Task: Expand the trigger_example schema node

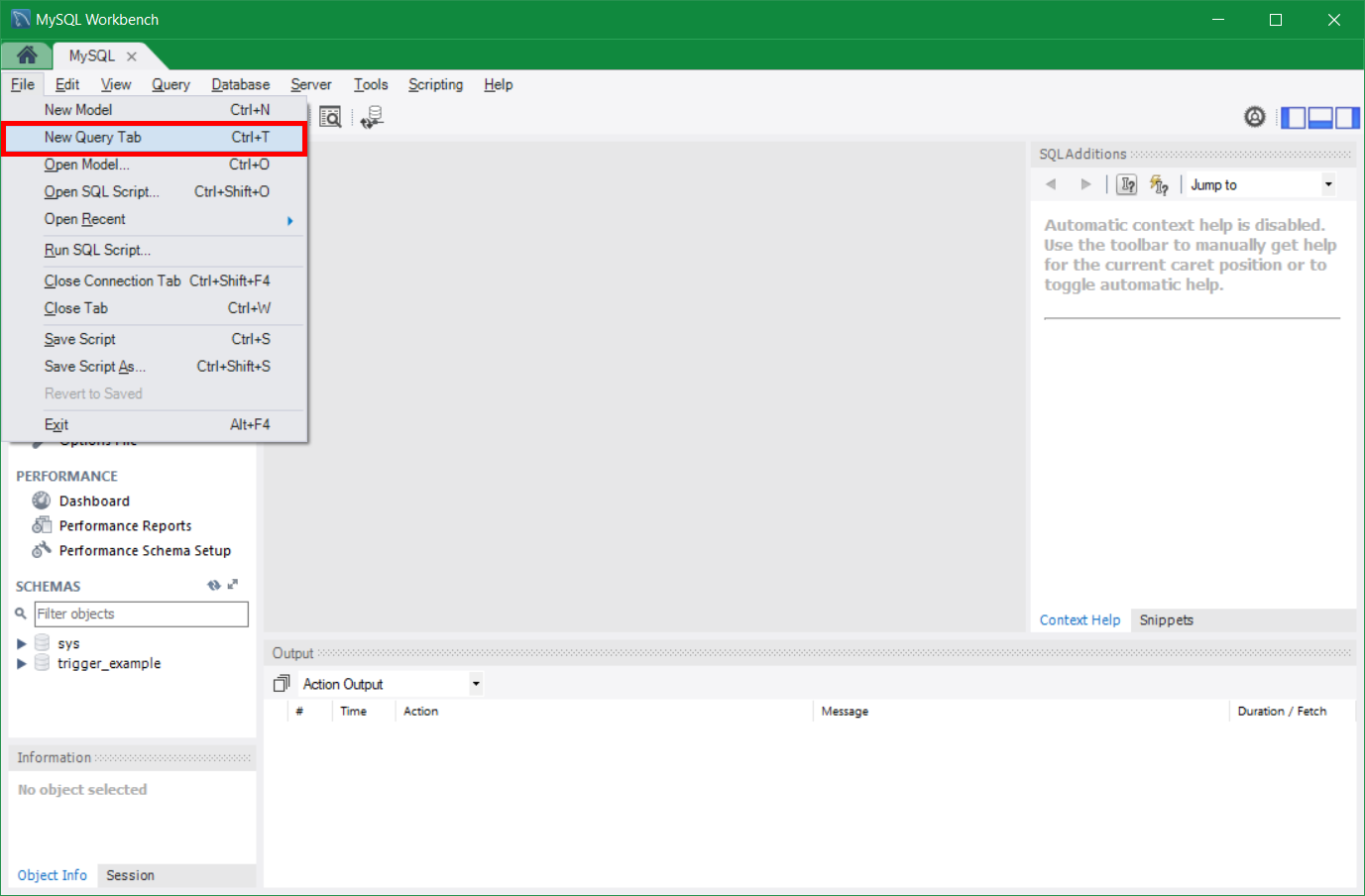Action: 22,663
